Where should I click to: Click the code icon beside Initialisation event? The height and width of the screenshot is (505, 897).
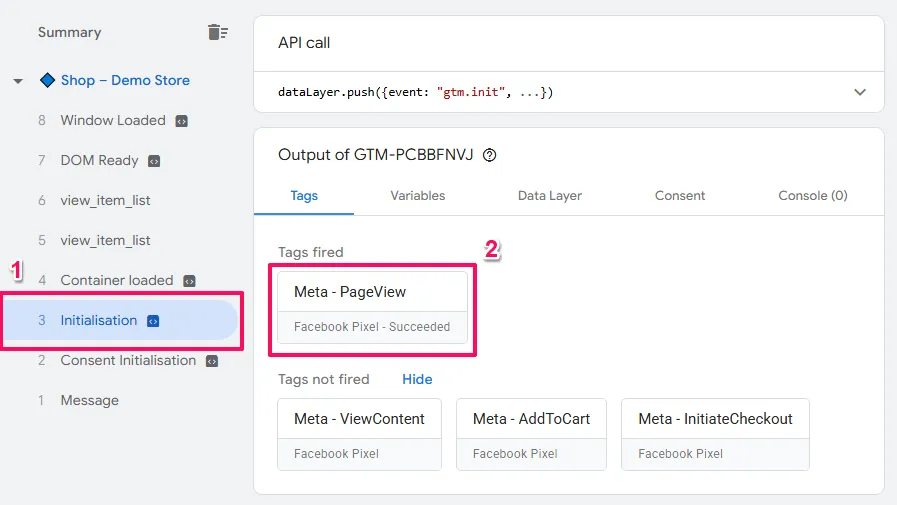[153, 321]
